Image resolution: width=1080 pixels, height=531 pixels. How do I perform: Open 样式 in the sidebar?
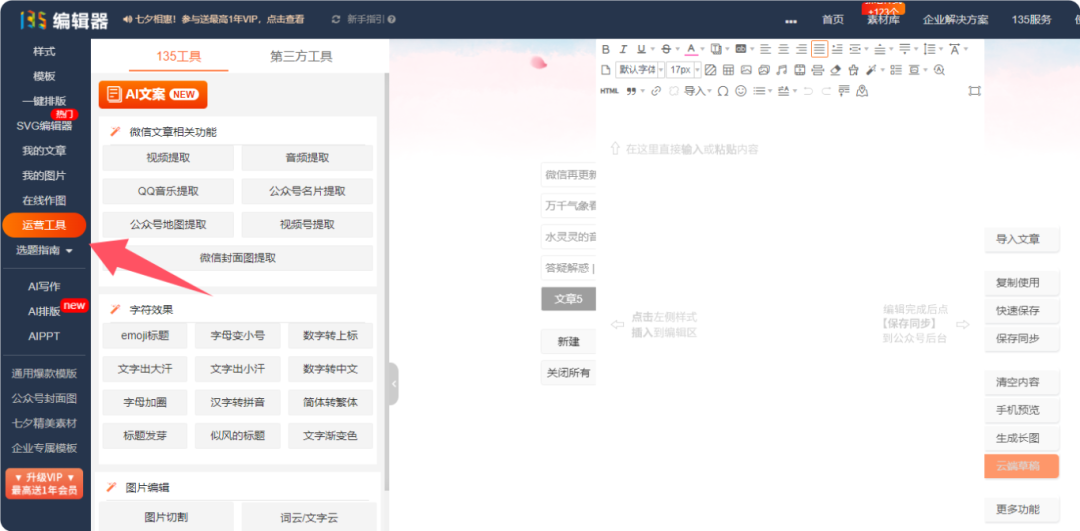tap(44, 52)
